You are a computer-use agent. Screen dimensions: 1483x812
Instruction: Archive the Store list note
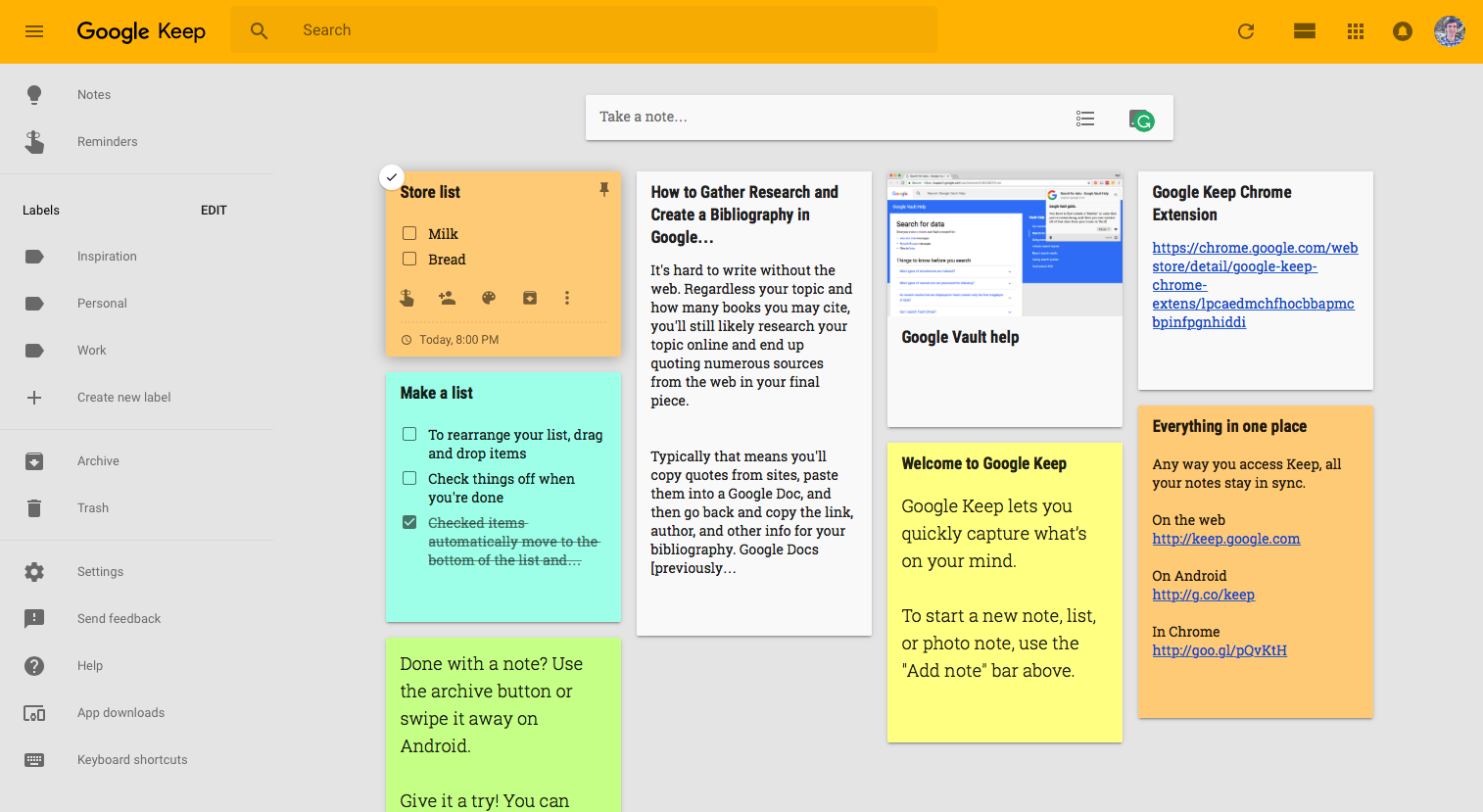(529, 298)
